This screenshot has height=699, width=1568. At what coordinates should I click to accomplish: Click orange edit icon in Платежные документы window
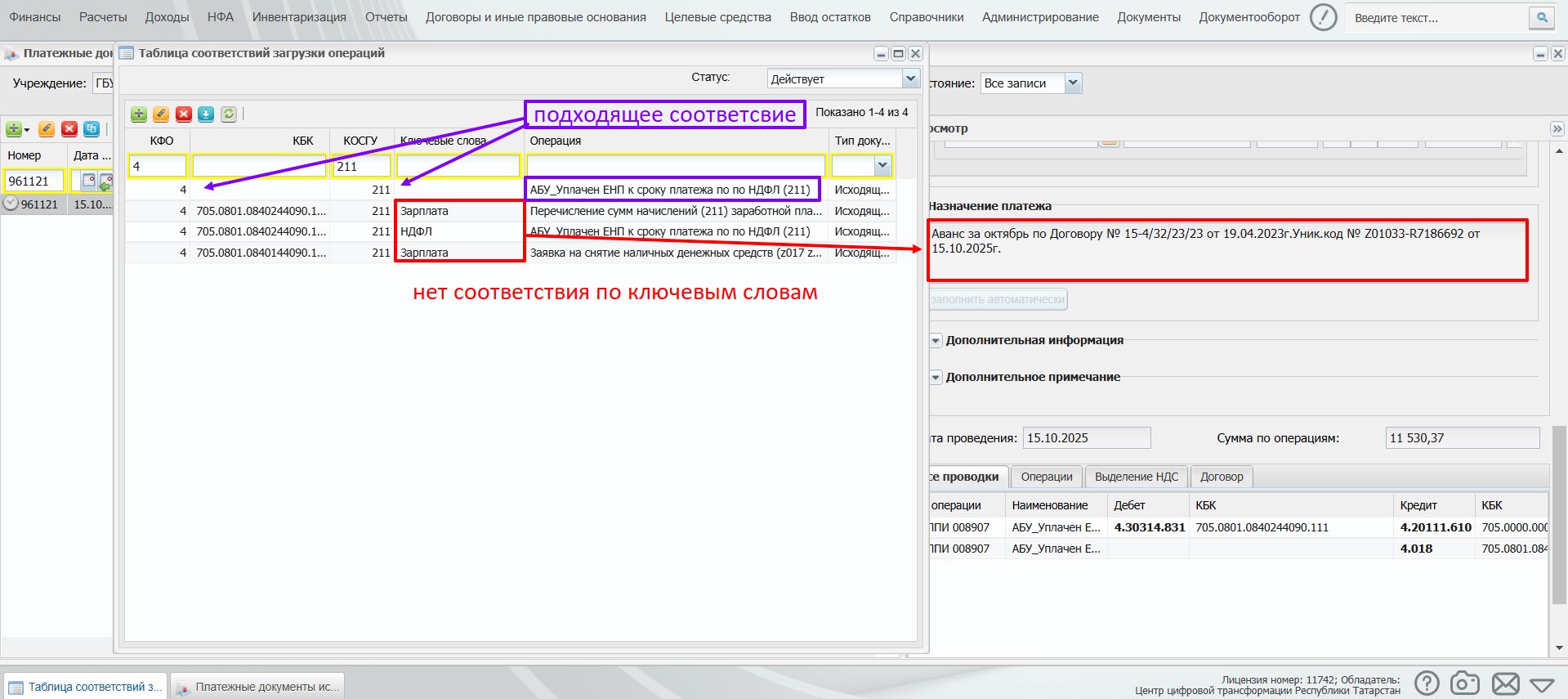[47, 129]
